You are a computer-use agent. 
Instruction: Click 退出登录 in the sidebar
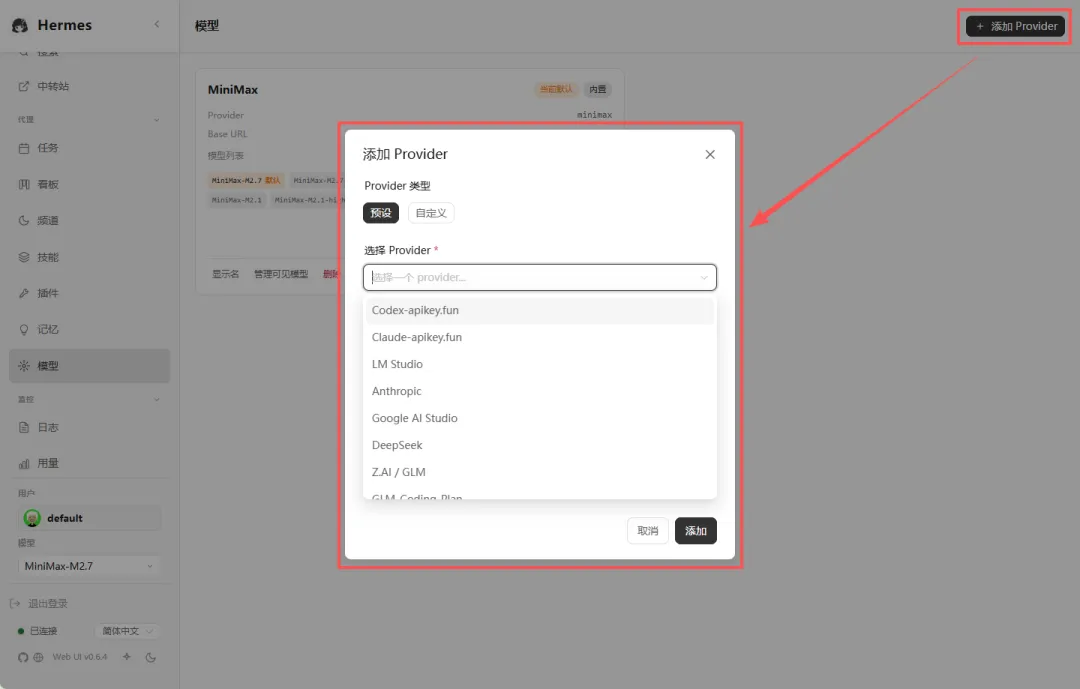(x=48, y=604)
